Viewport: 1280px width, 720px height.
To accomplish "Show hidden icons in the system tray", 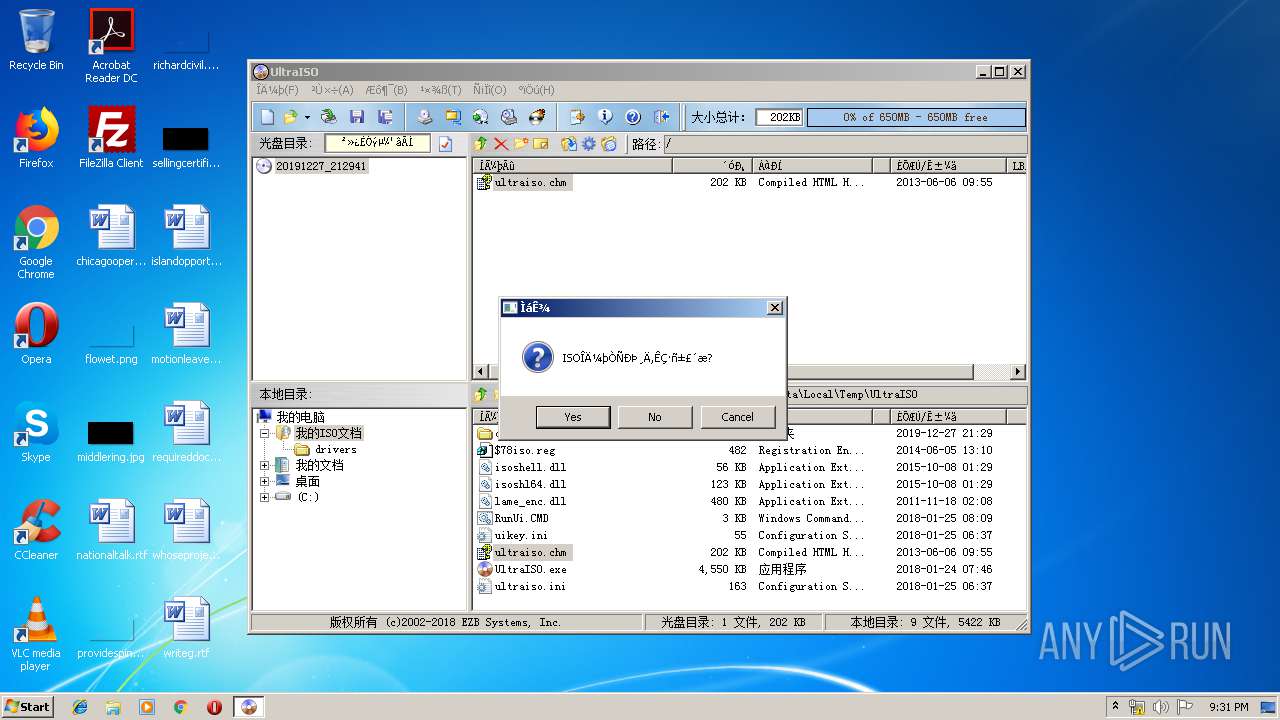I will click(1115, 707).
